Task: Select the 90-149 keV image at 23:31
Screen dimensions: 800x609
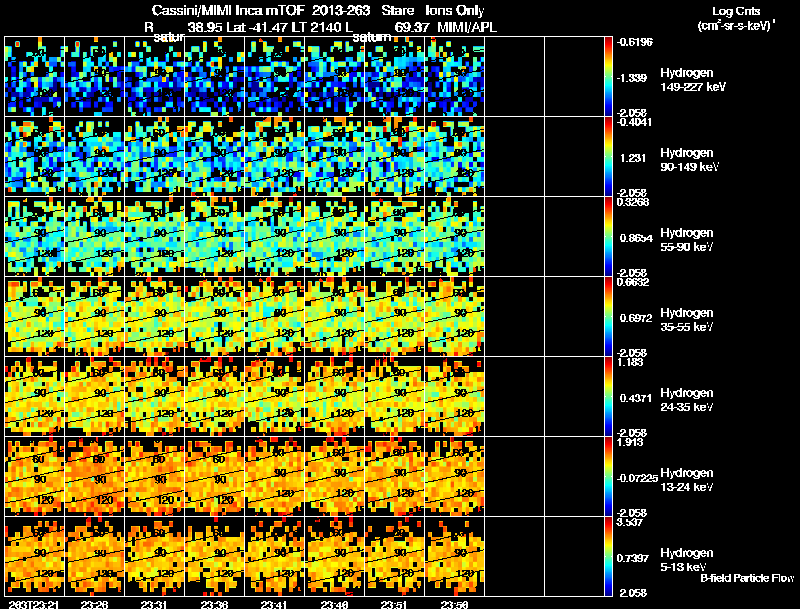Action: (x=155, y=157)
